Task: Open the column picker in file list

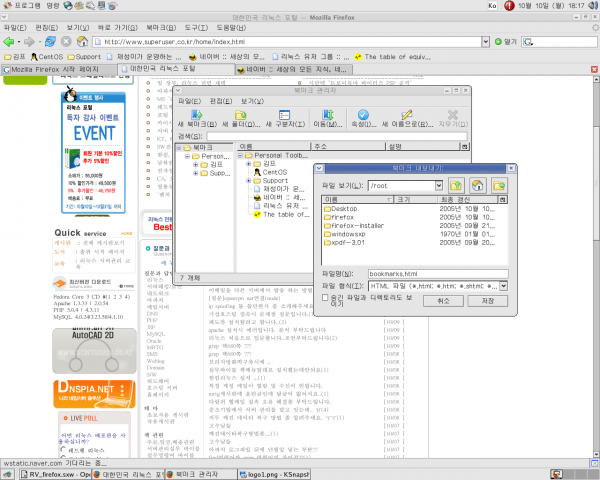Action: (503, 199)
